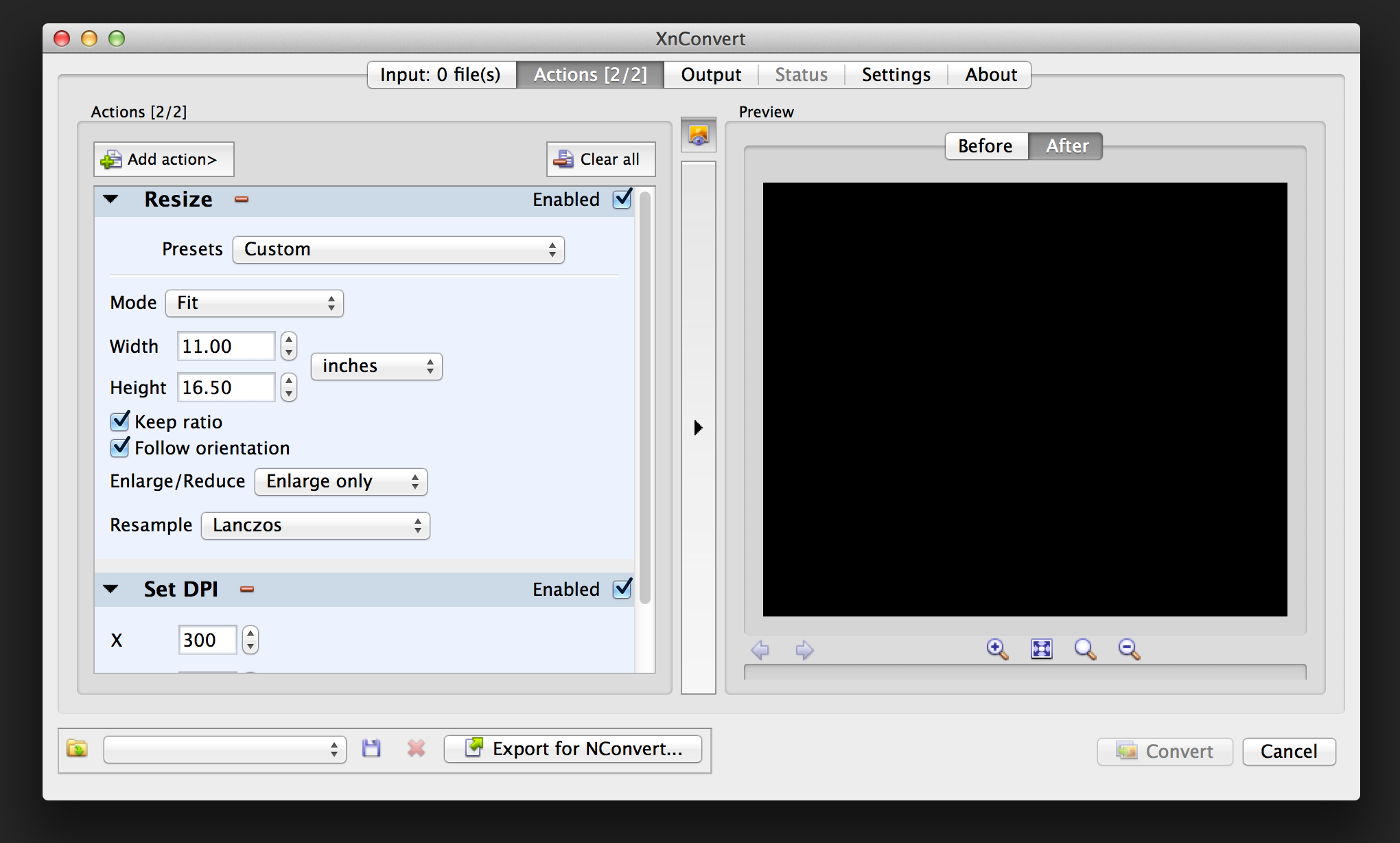Toggle the Follow orientation checkbox
The width and height of the screenshot is (1400, 843).
pos(120,448)
